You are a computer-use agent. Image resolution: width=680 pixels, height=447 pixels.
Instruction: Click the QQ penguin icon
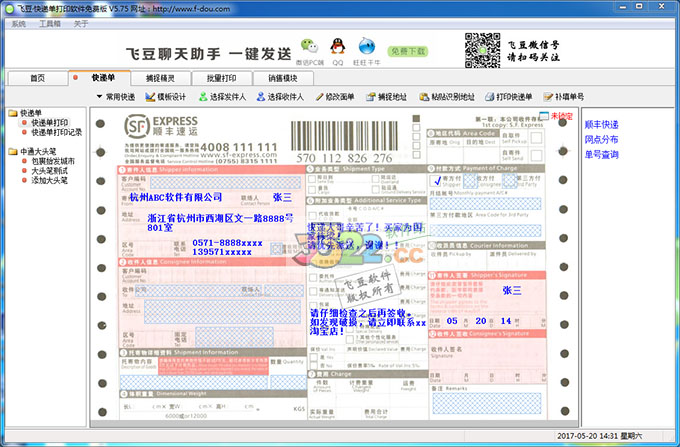click(x=340, y=46)
